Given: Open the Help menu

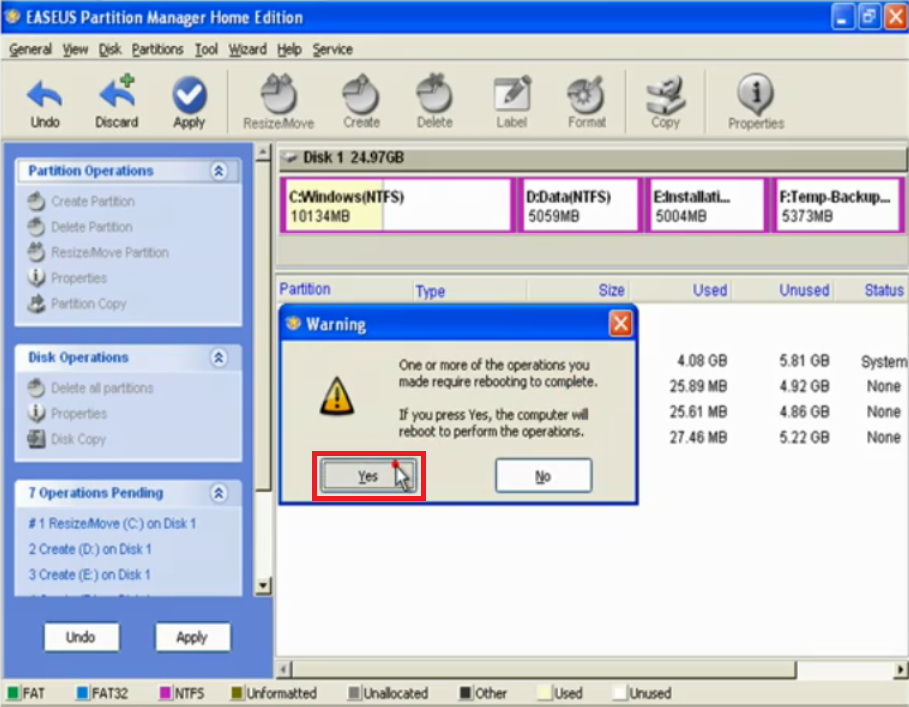Looking at the screenshot, I should (x=289, y=50).
